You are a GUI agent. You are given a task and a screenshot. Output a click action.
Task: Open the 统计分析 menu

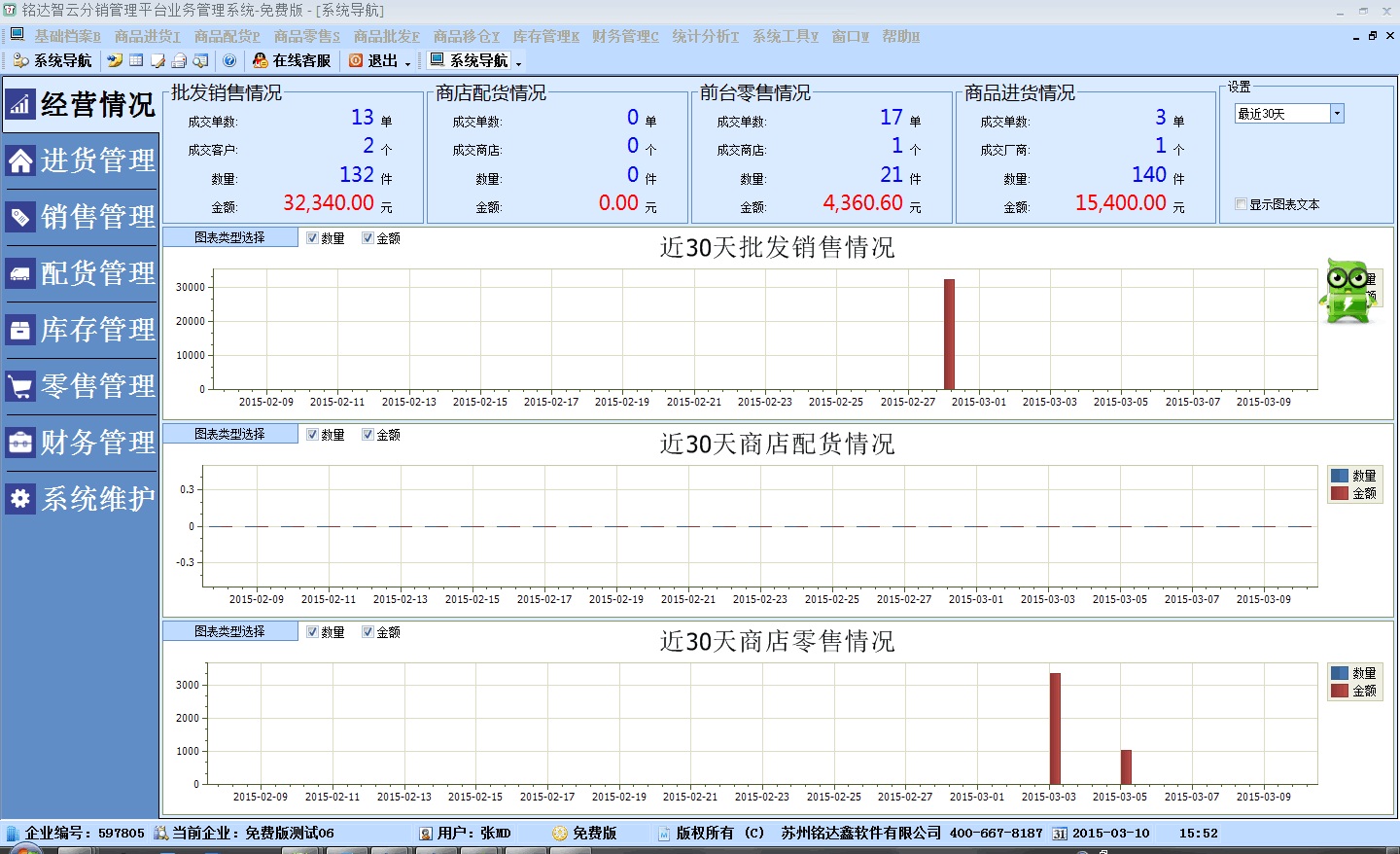[x=704, y=37]
